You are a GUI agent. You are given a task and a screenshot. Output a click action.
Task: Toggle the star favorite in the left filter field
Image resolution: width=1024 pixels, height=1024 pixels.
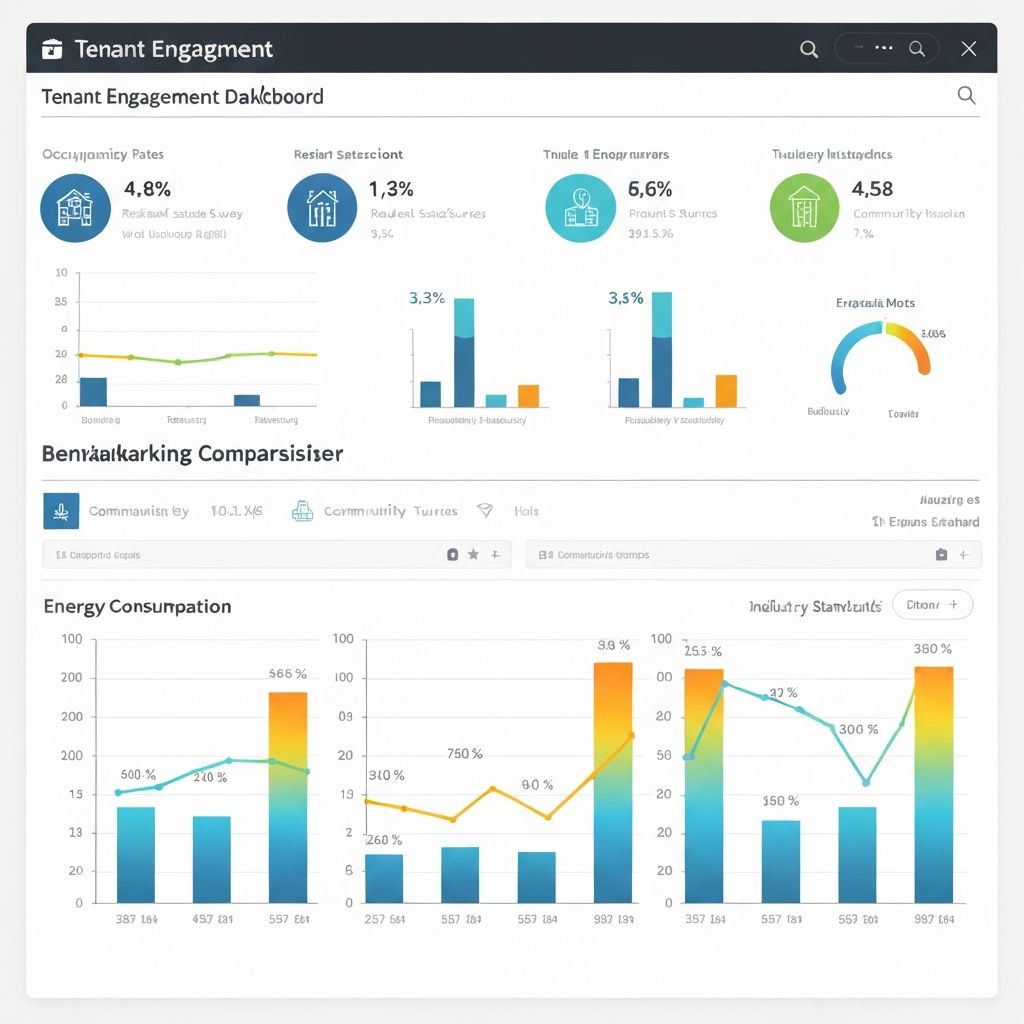point(473,554)
